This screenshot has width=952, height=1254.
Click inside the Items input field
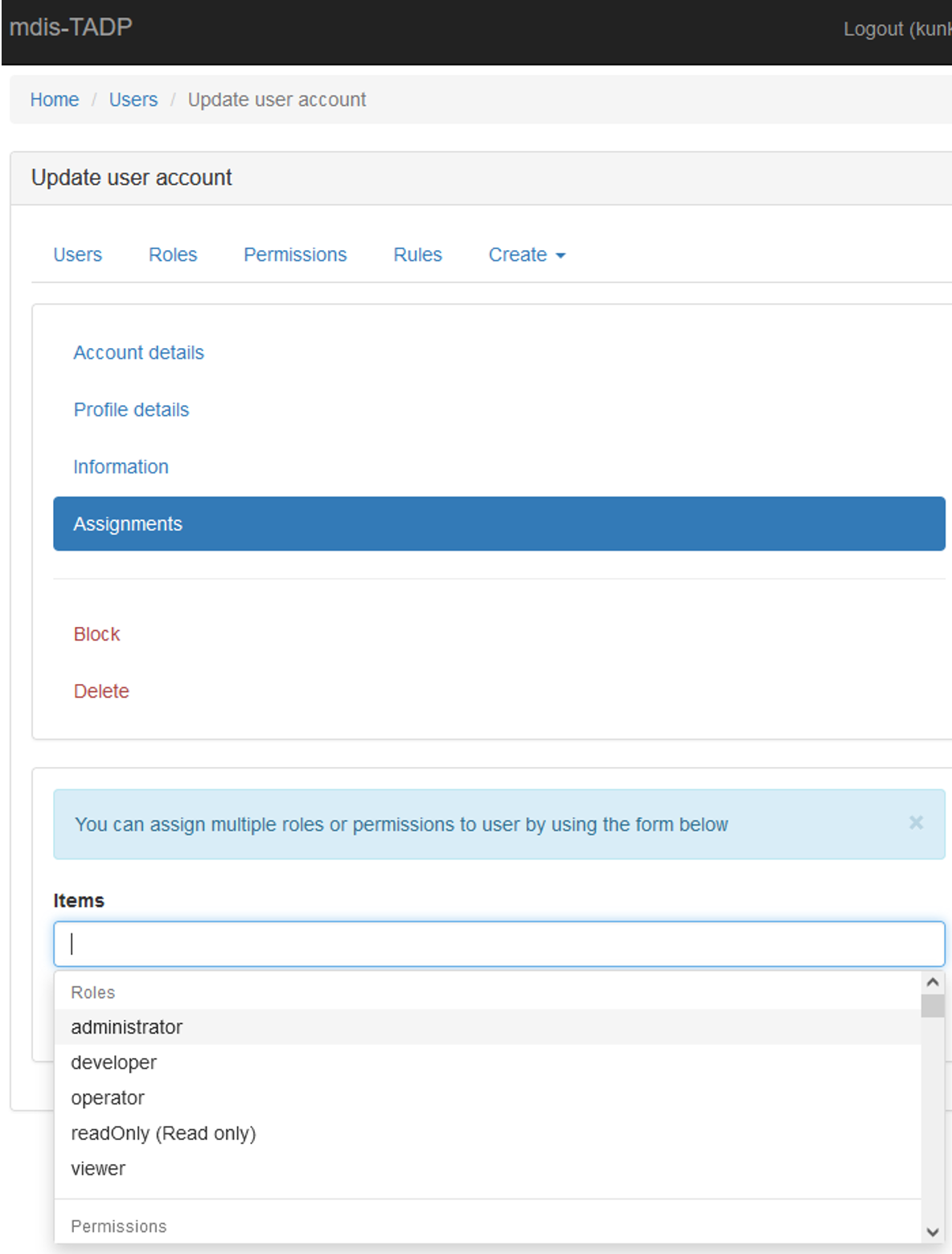[x=322, y=944]
